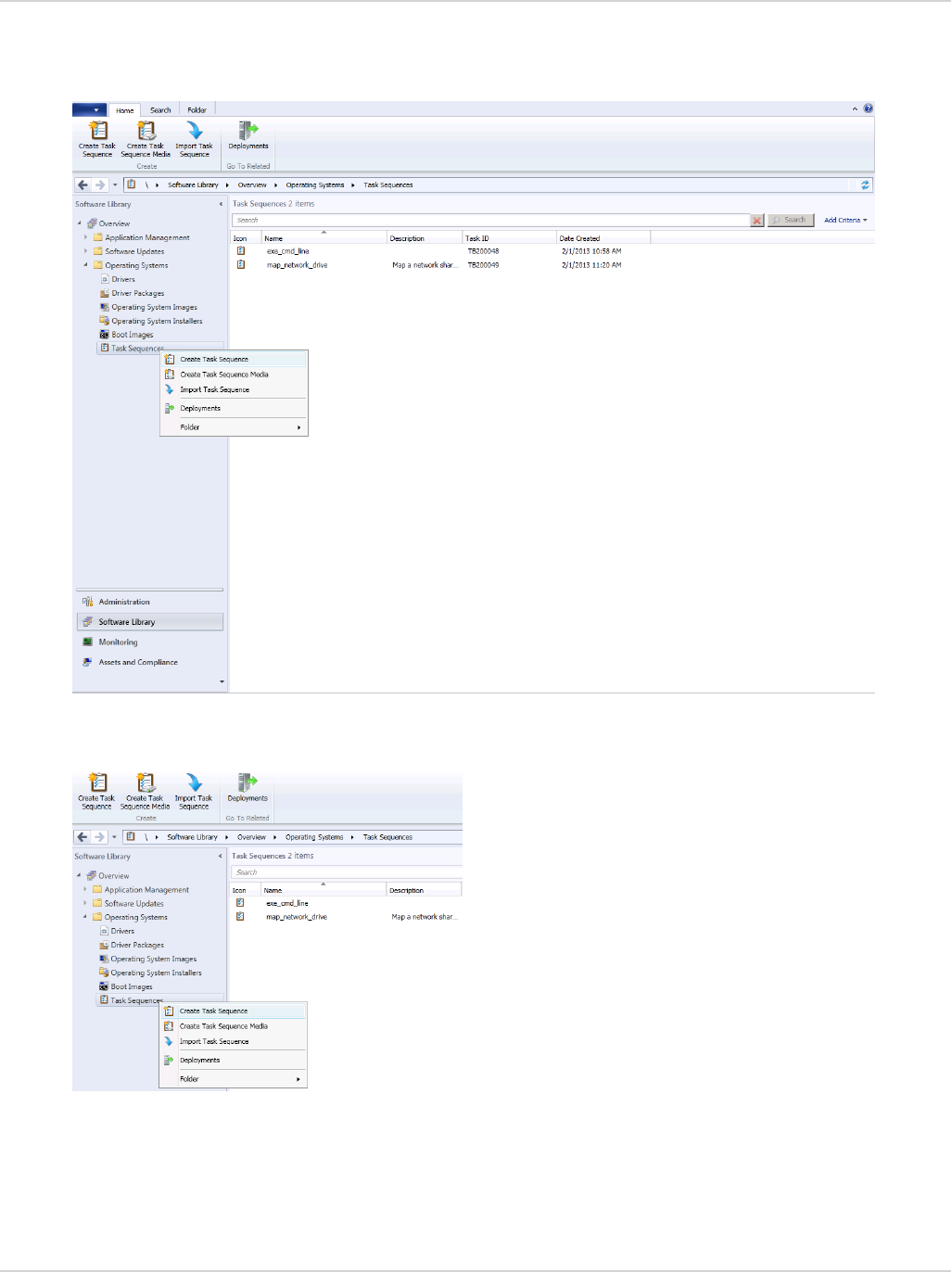Open Folder submenu in top context menu

coord(235,427)
